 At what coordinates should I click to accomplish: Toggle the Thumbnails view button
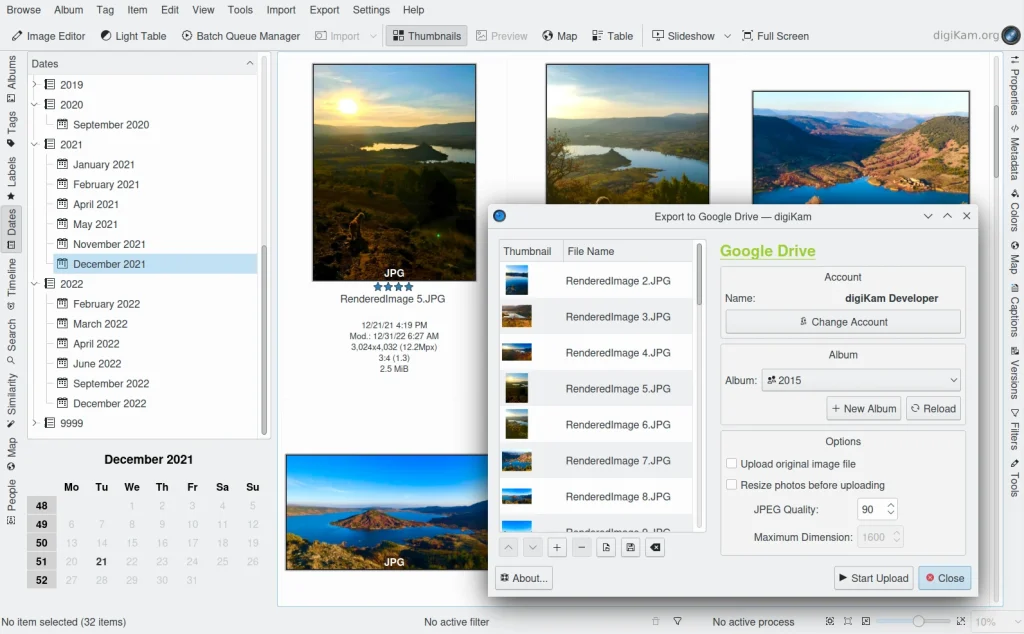(x=425, y=36)
